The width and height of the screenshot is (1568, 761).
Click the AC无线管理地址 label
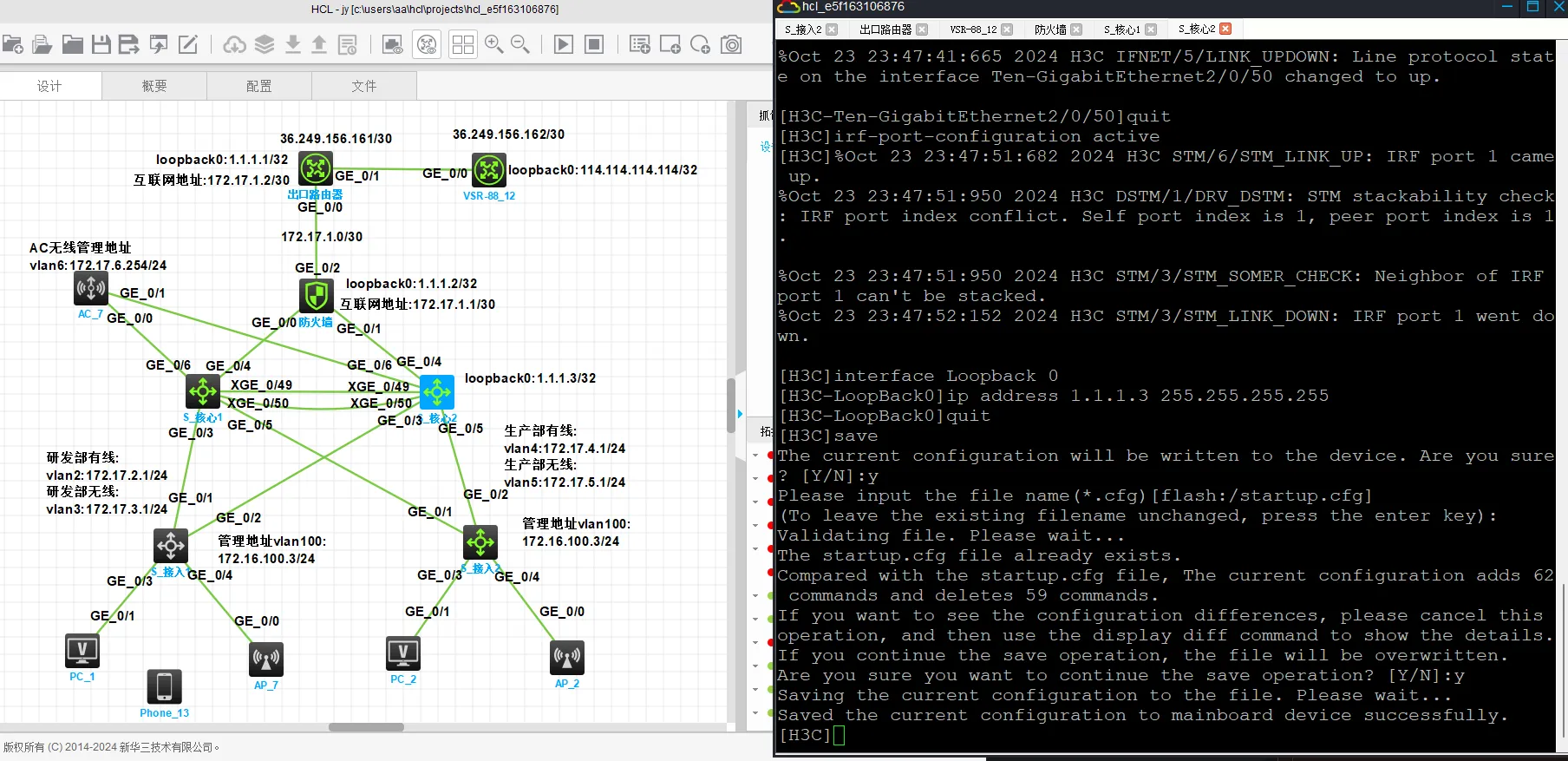point(81,248)
